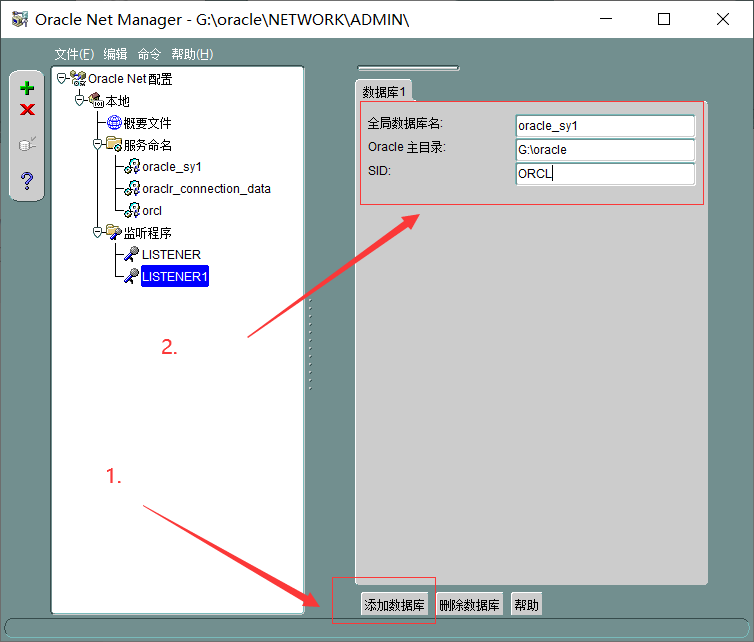Click the 本地 node icon

tap(97, 100)
